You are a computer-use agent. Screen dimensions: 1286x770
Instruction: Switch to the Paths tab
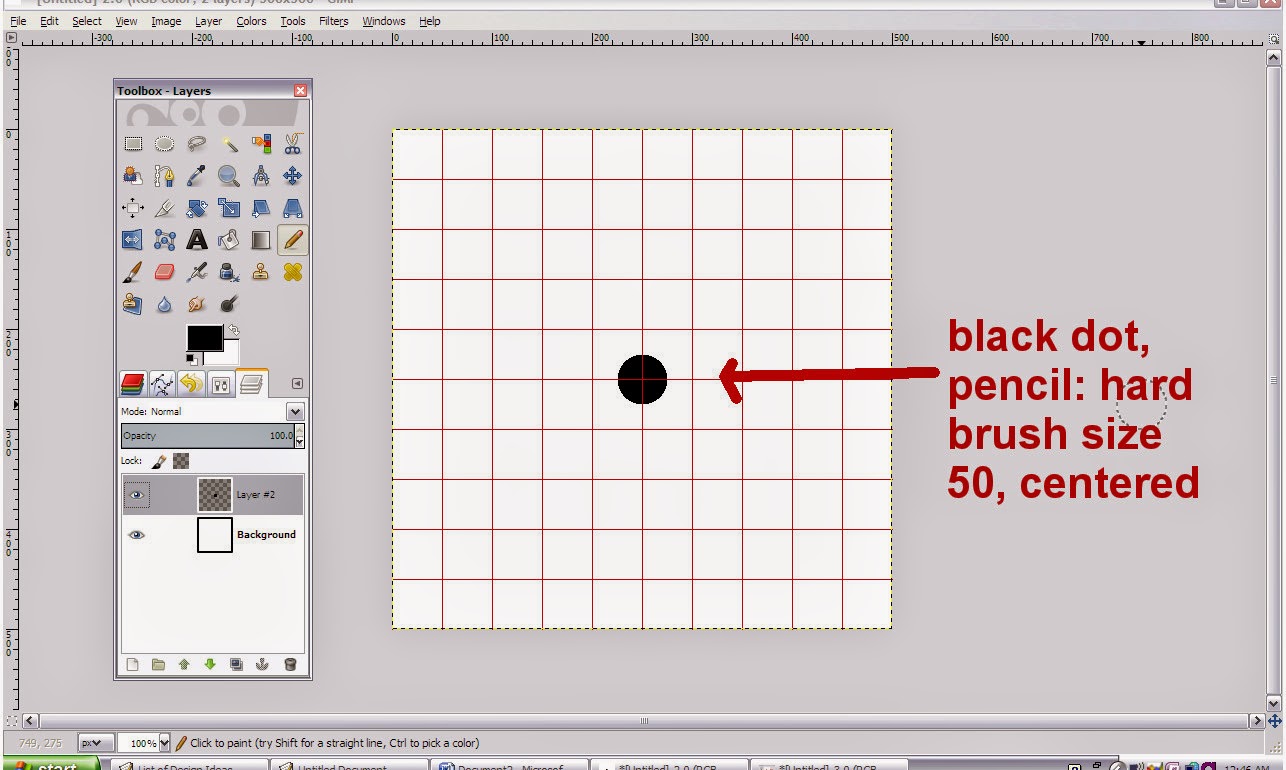point(161,383)
